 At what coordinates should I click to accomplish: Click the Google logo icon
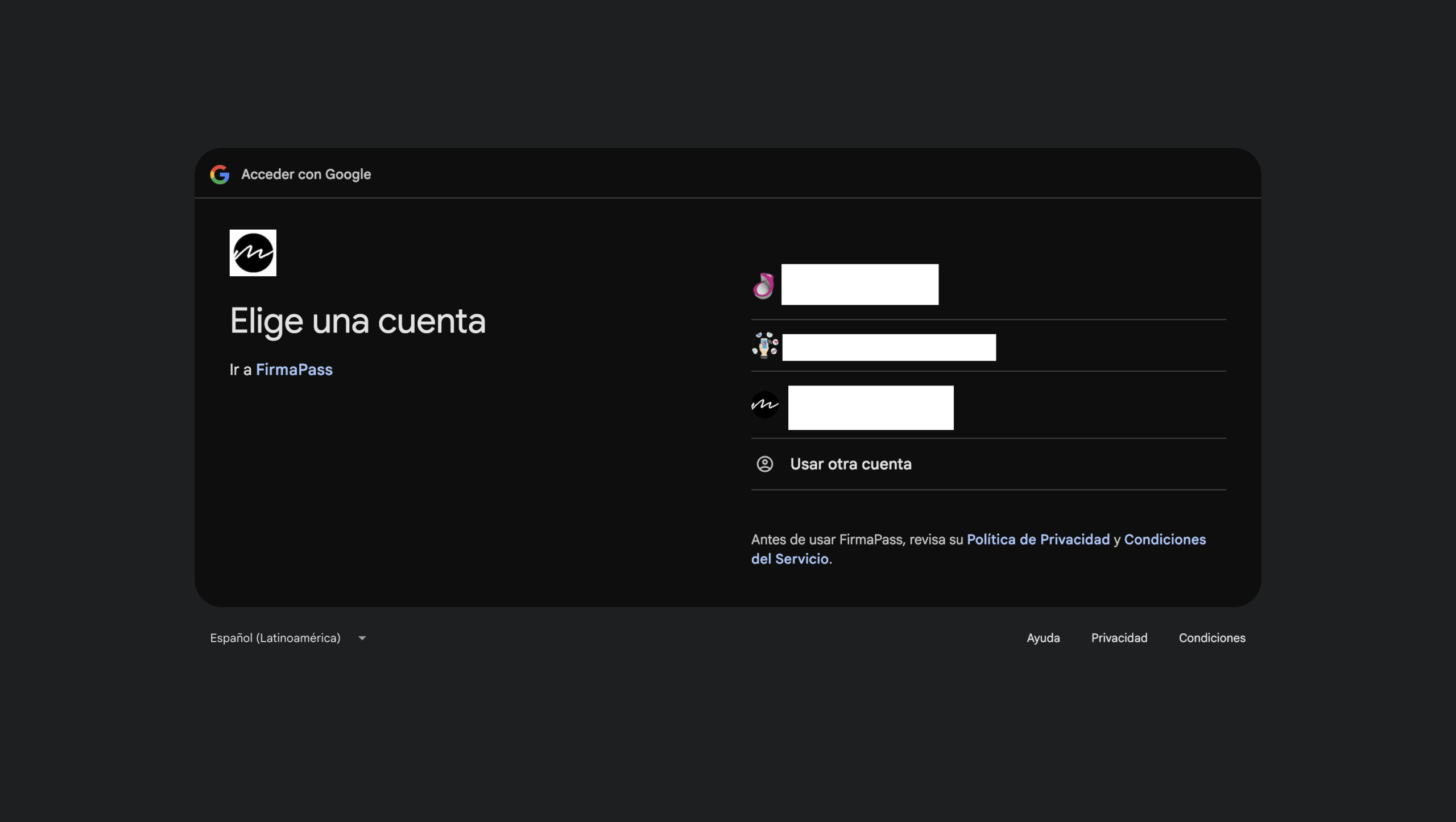220,175
